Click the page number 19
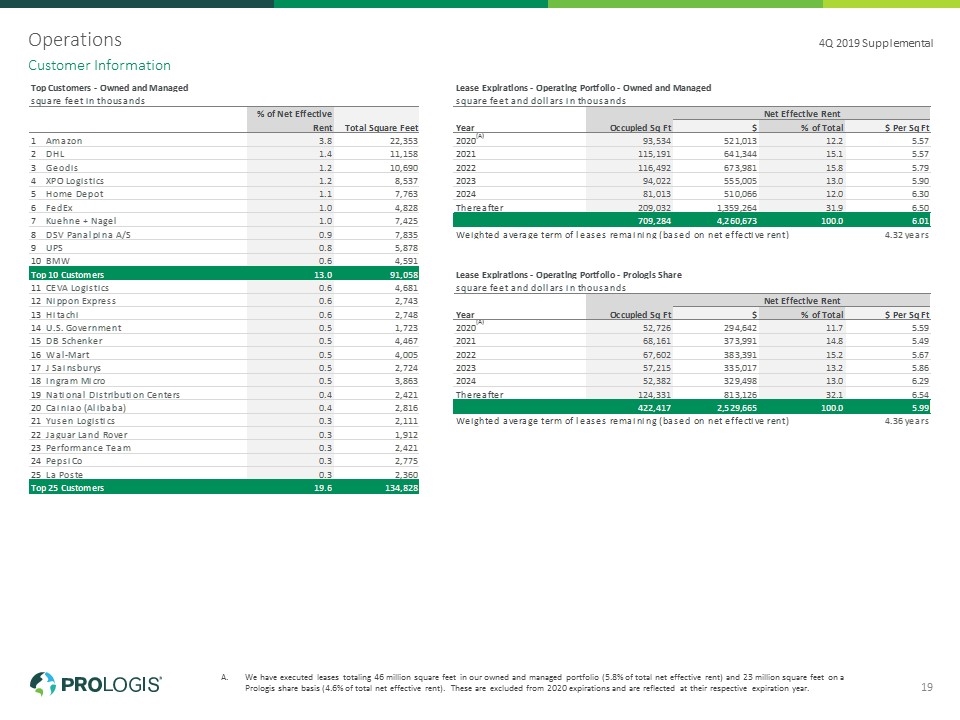This screenshot has width=960, height=720. tap(927, 688)
